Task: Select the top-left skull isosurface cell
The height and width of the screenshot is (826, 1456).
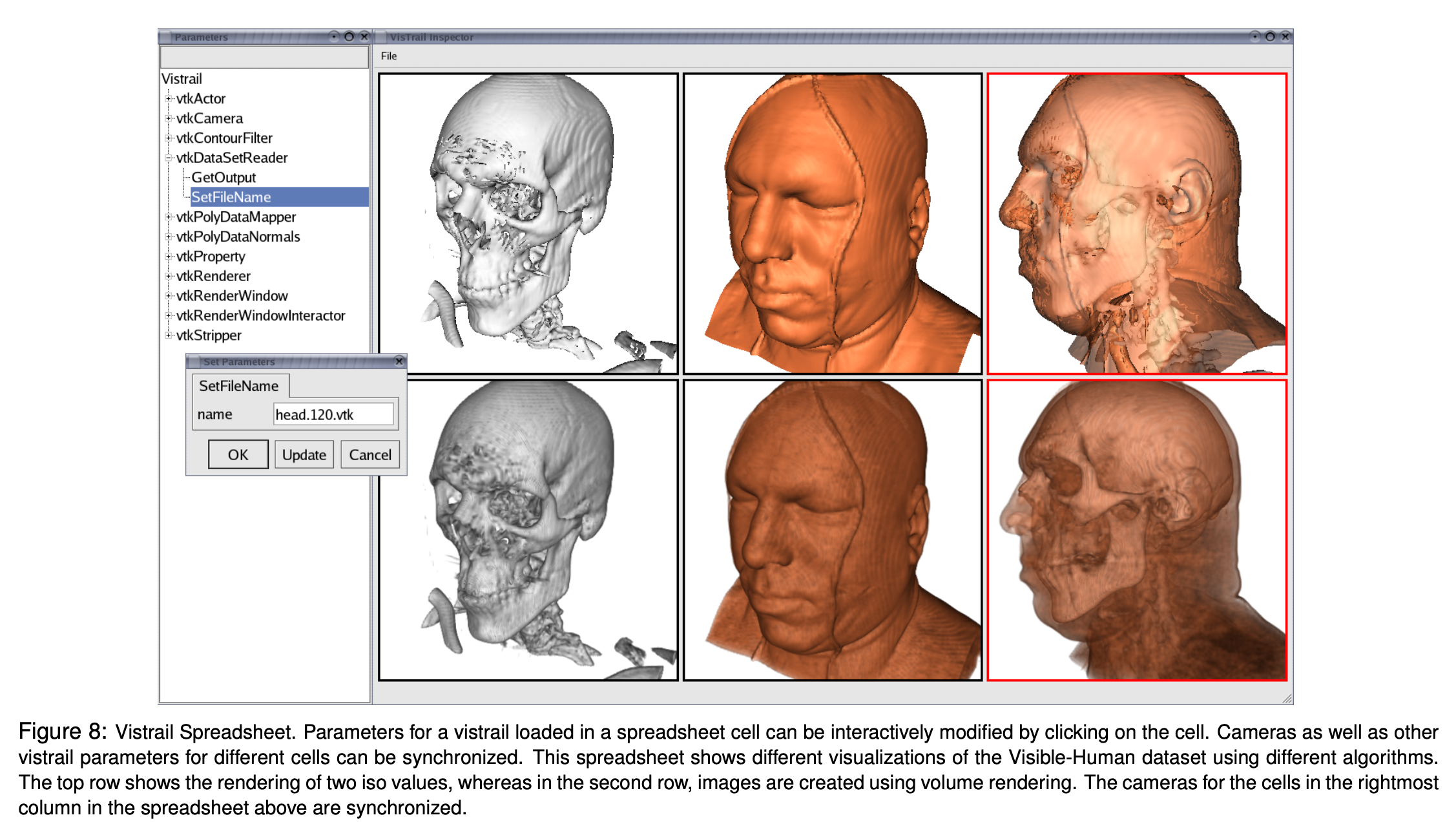Action: [x=528, y=223]
